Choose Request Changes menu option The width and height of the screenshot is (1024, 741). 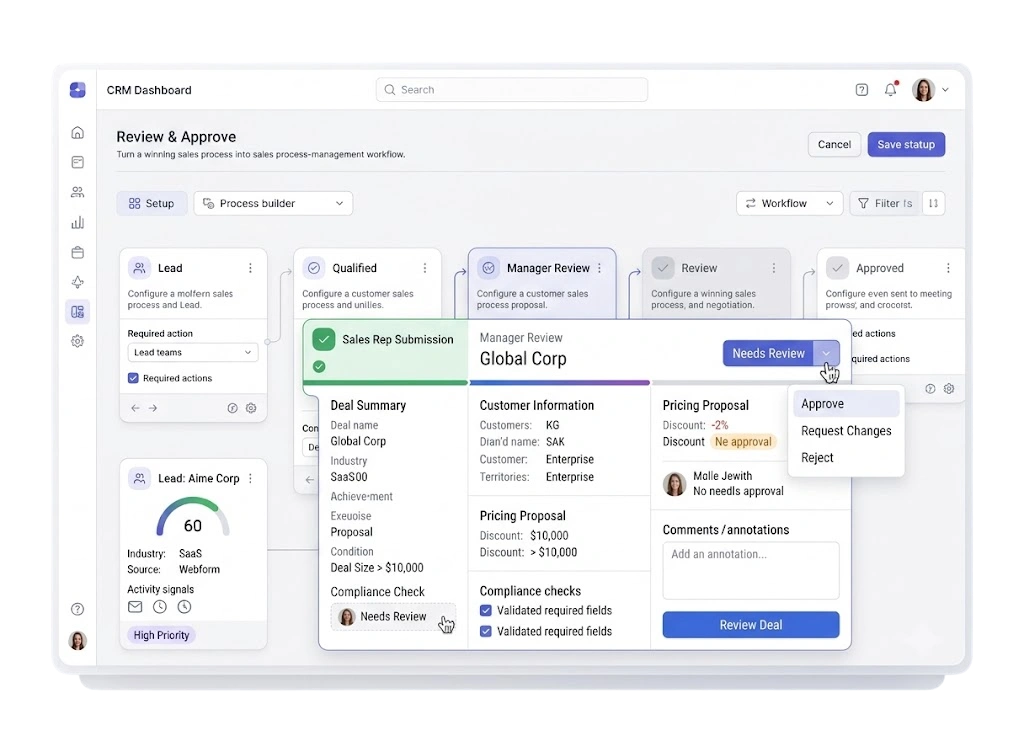point(846,431)
